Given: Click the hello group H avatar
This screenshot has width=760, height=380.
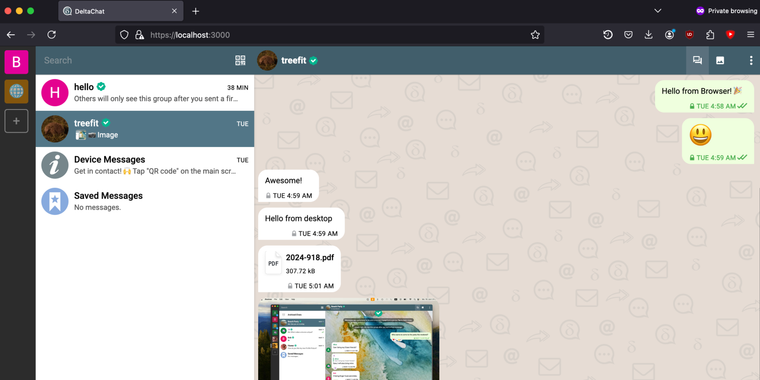Looking at the screenshot, I should (55, 93).
